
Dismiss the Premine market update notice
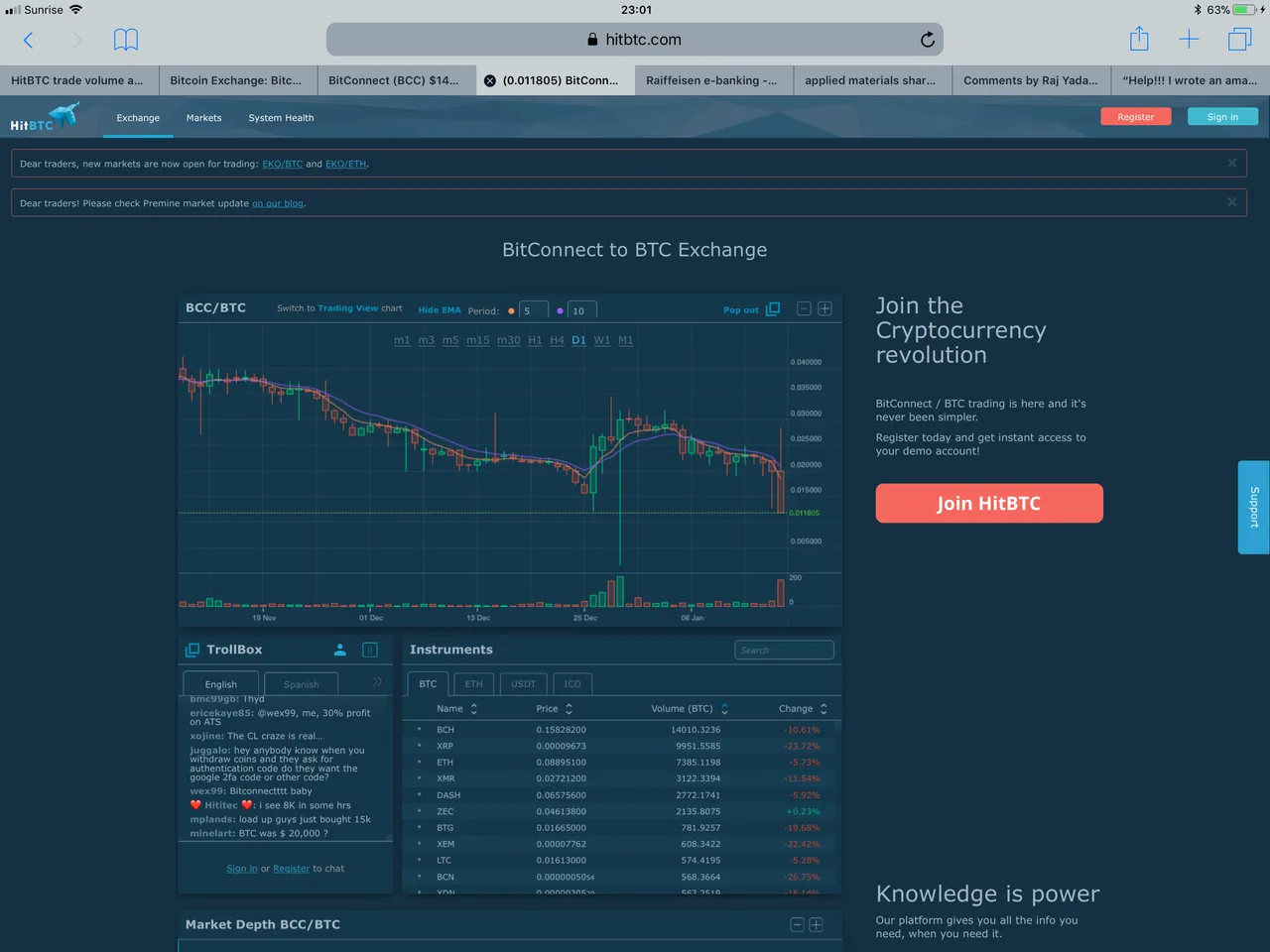pyautogui.click(x=1231, y=202)
